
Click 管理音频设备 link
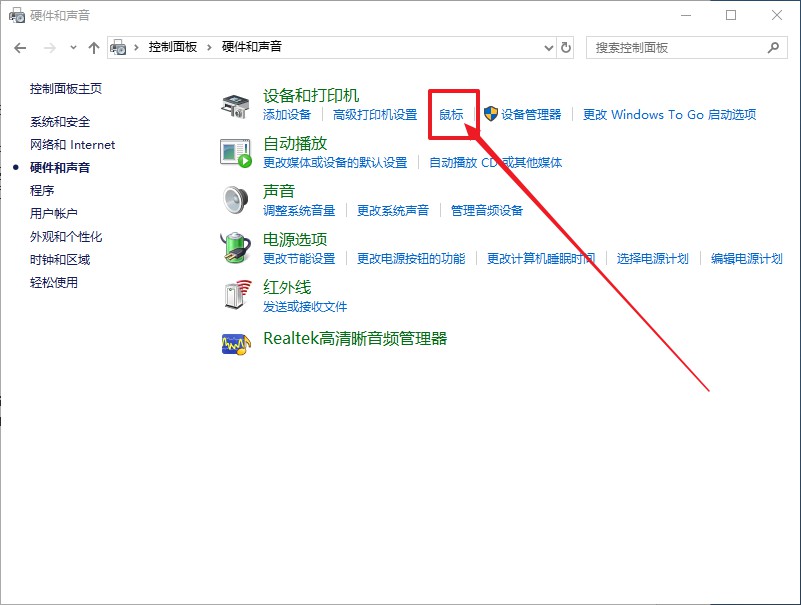click(487, 211)
